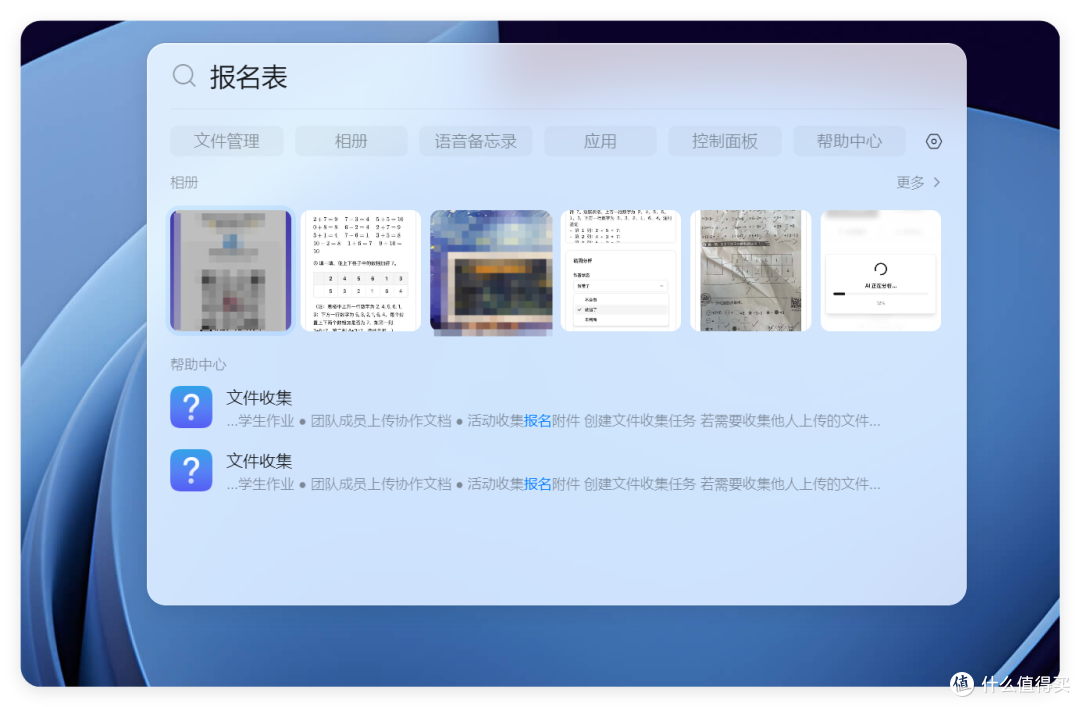This screenshot has width=1080, height=707.
Task: Select the 相册 filter tab
Action: pyautogui.click(x=351, y=141)
